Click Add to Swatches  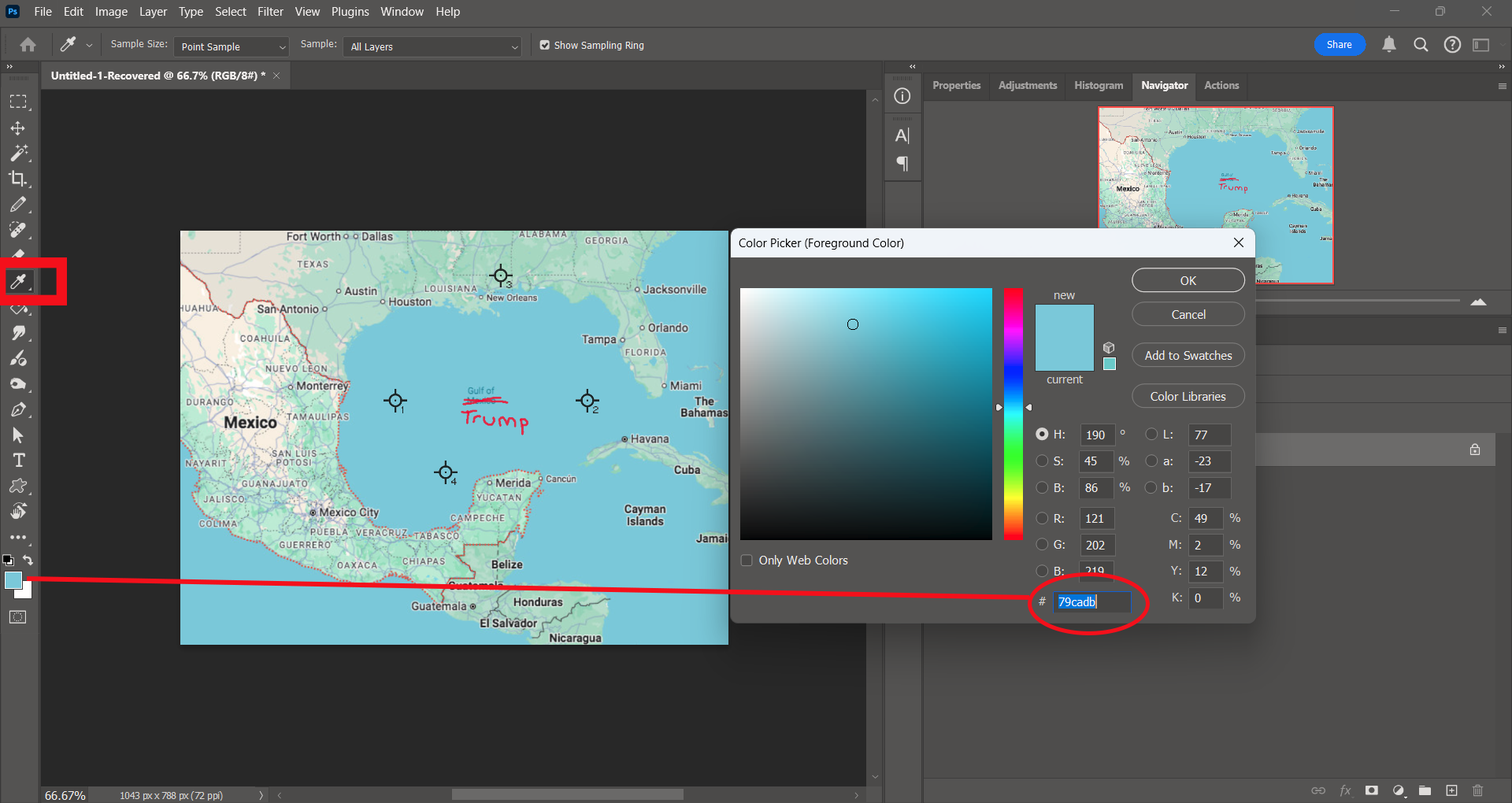click(x=1188, y=355)
